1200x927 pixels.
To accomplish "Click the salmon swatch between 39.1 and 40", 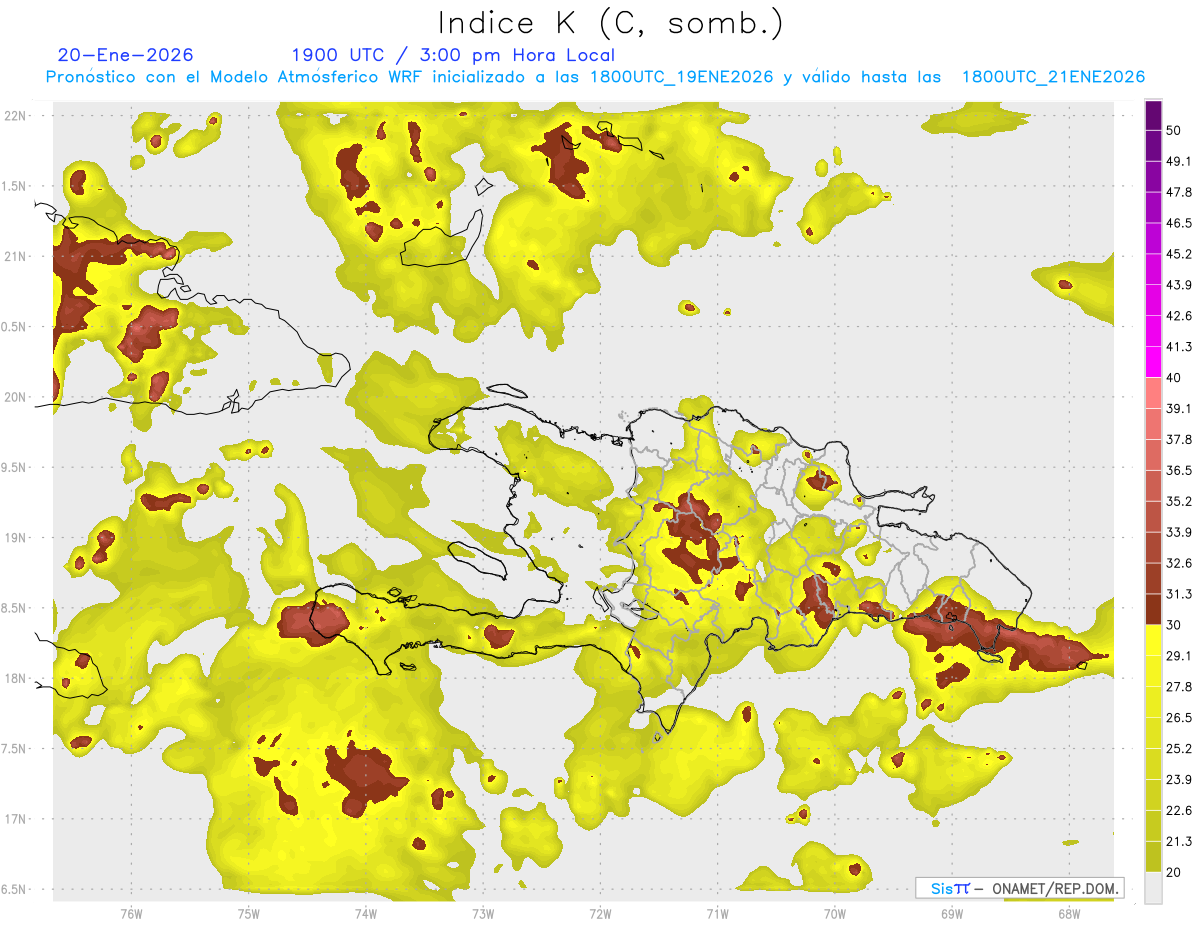I will [1153, 393].
